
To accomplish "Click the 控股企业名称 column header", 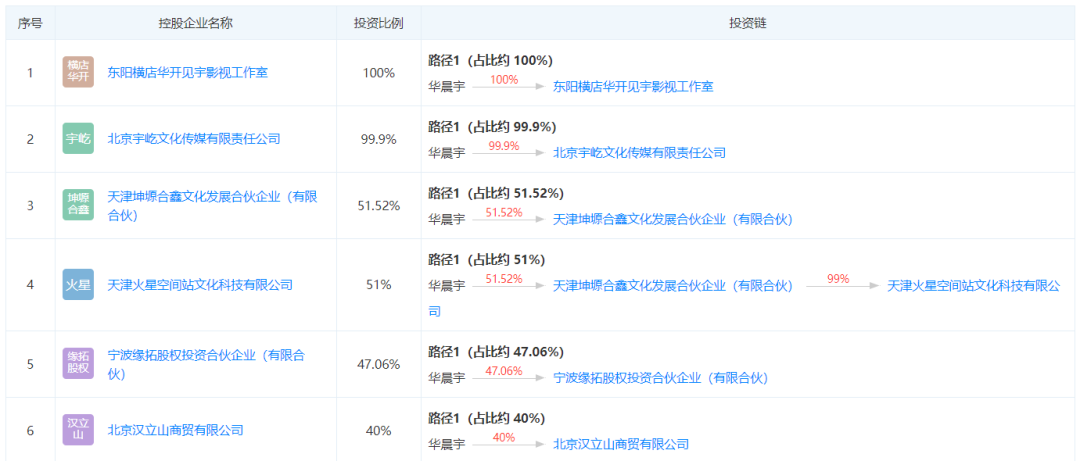I will click(196, 23).
